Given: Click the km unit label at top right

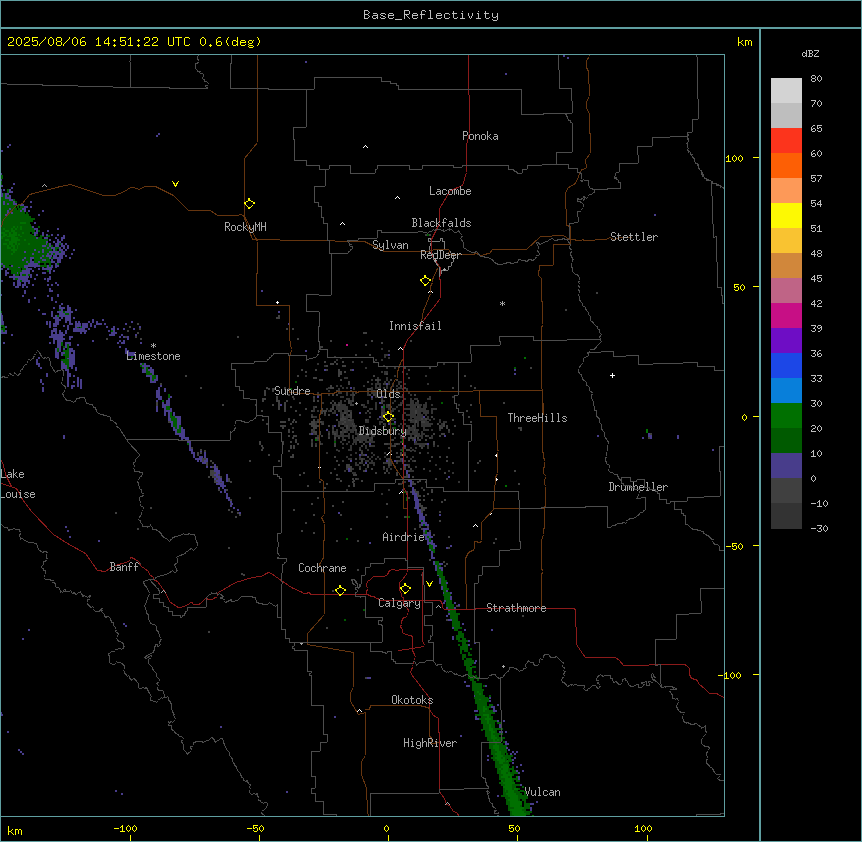Looking at the screenshot, I should tap(744, 42).
